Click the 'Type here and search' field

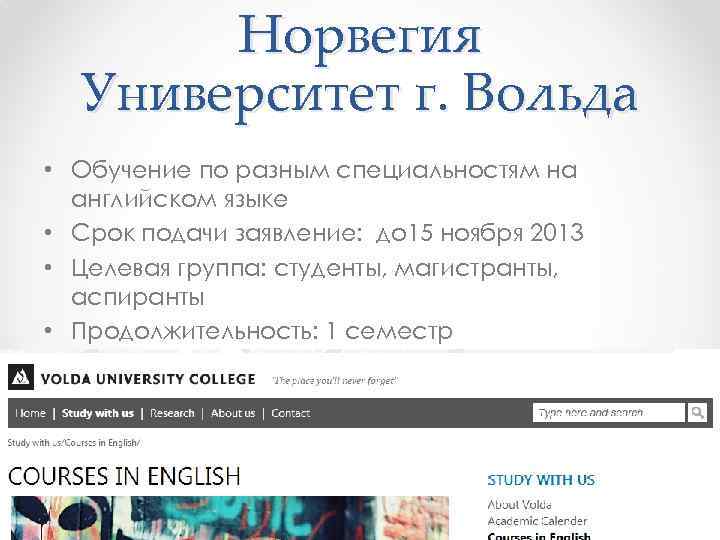[609, 412]
